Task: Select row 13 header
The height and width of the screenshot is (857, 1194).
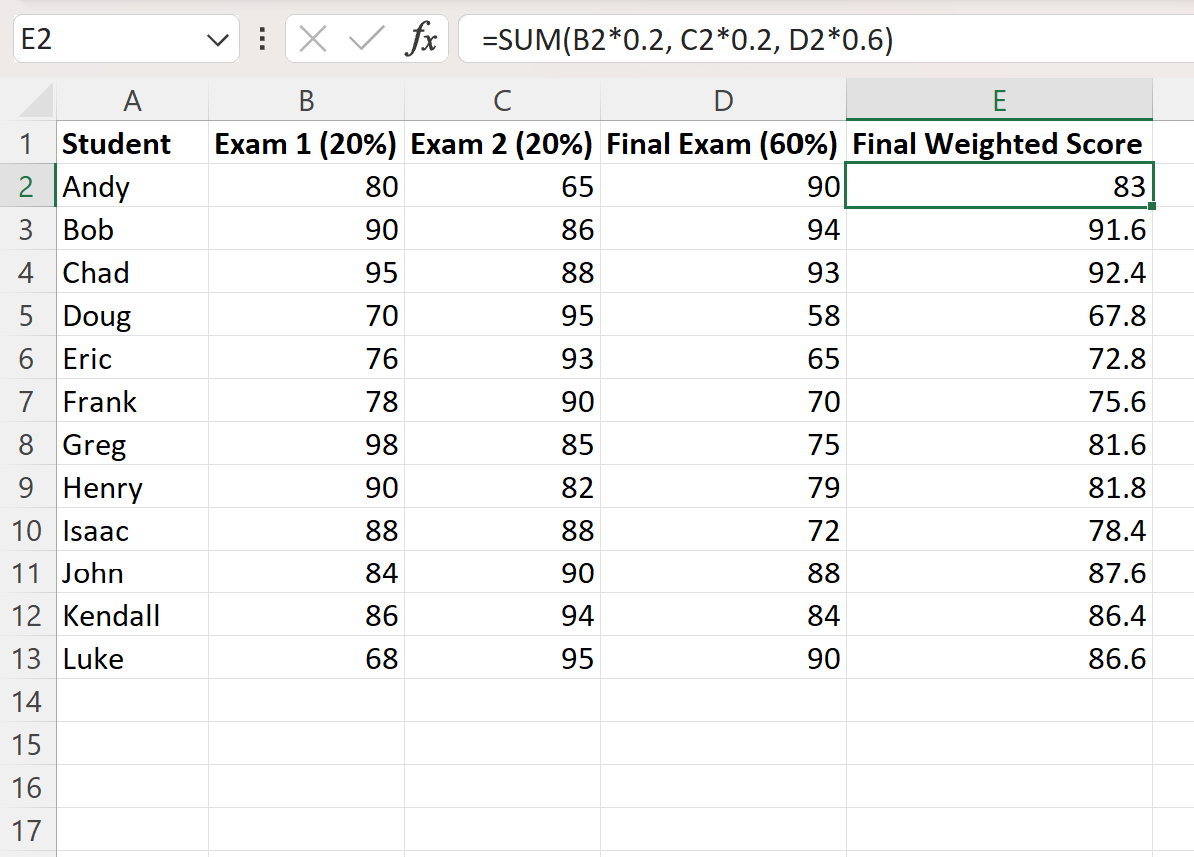Action: point(30,658)
